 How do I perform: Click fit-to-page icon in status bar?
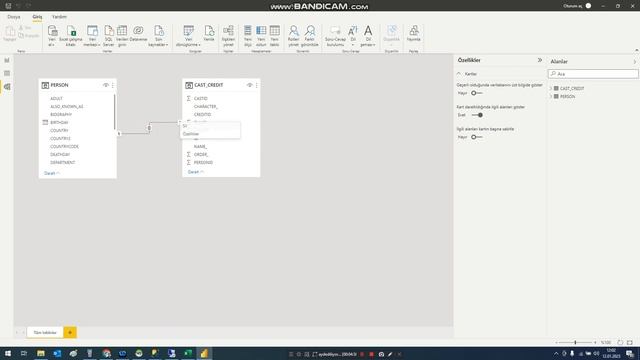point(630,342)
